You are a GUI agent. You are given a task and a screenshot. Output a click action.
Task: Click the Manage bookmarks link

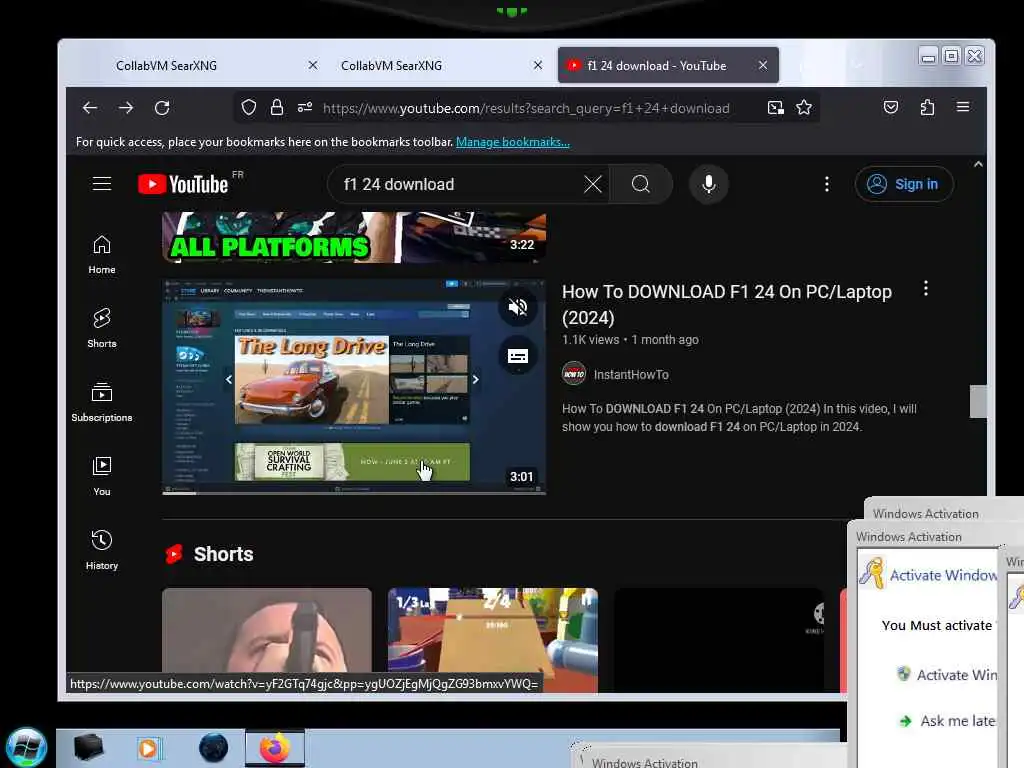pyautogui.click(x=513, y=142)
